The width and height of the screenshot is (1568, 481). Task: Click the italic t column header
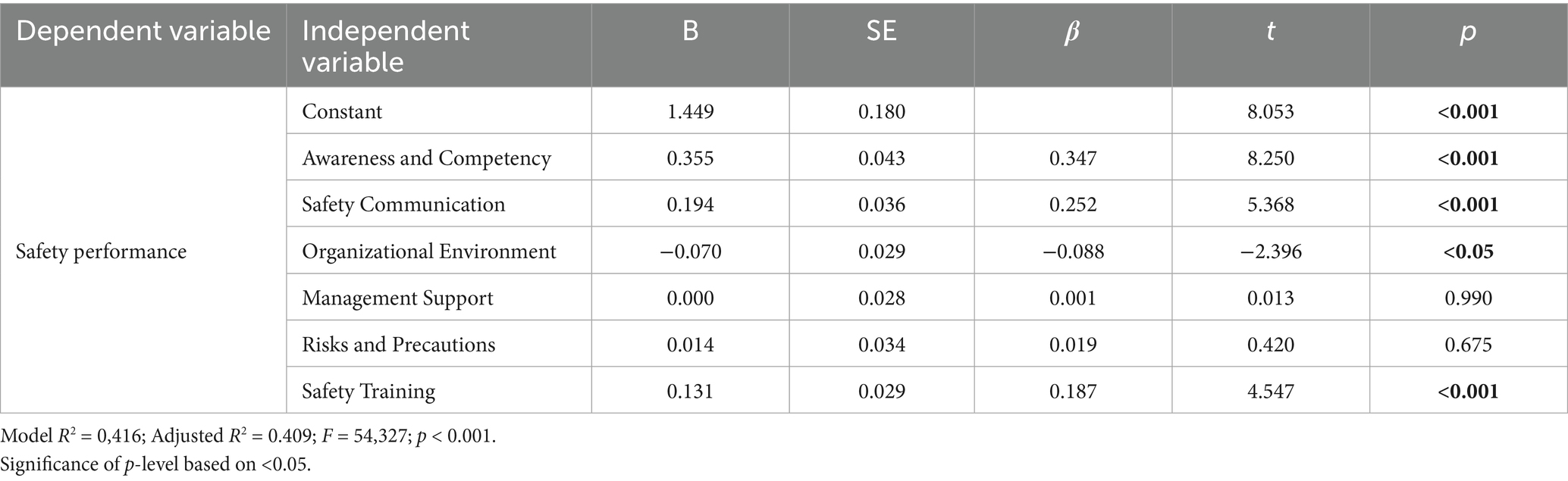click(x=1270, y=31)
